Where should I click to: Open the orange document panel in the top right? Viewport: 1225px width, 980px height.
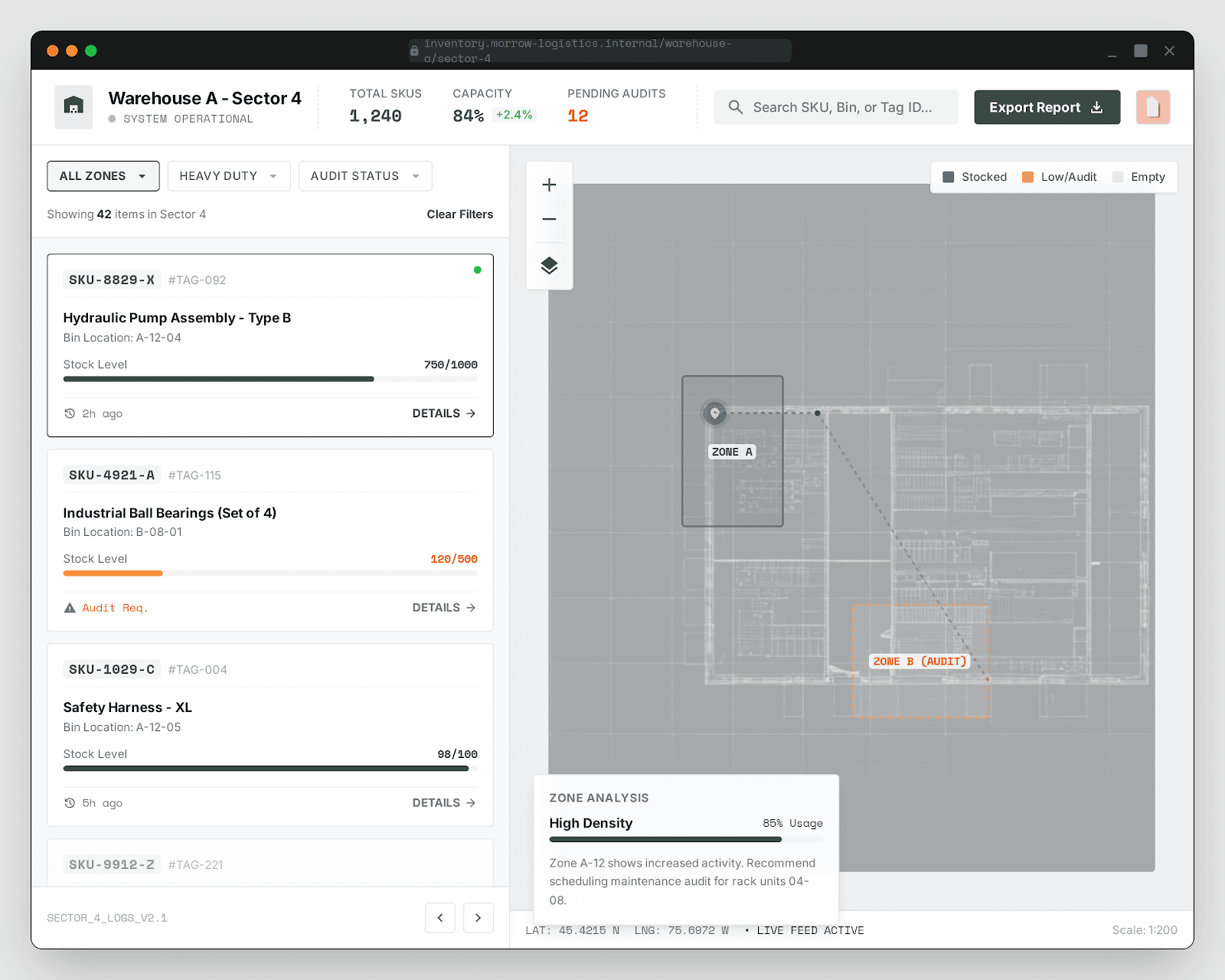point(1153,107)
